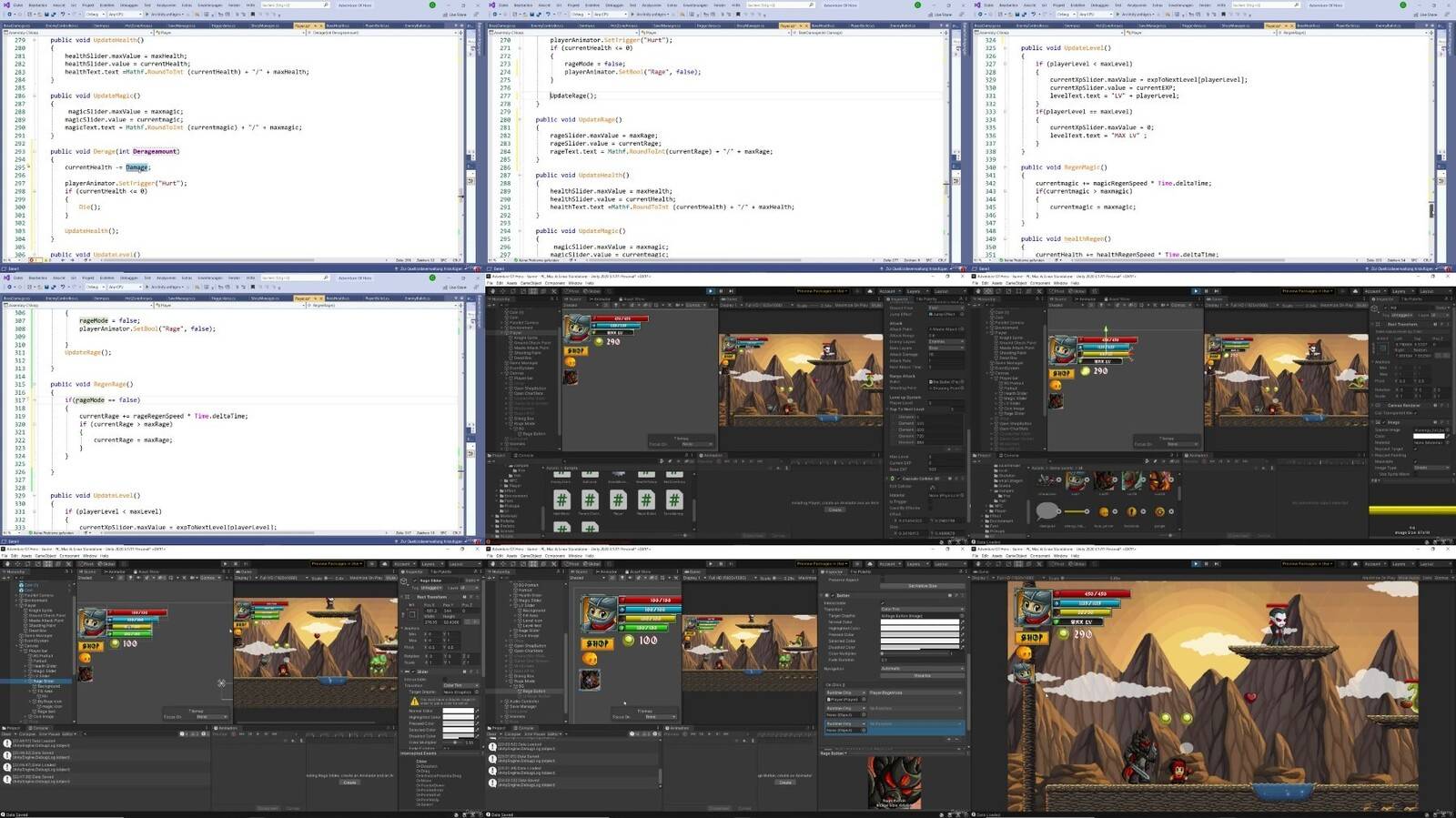Click SHOP button in the maximized game view
This screenshot has width=1456, height=818.
1032,637
